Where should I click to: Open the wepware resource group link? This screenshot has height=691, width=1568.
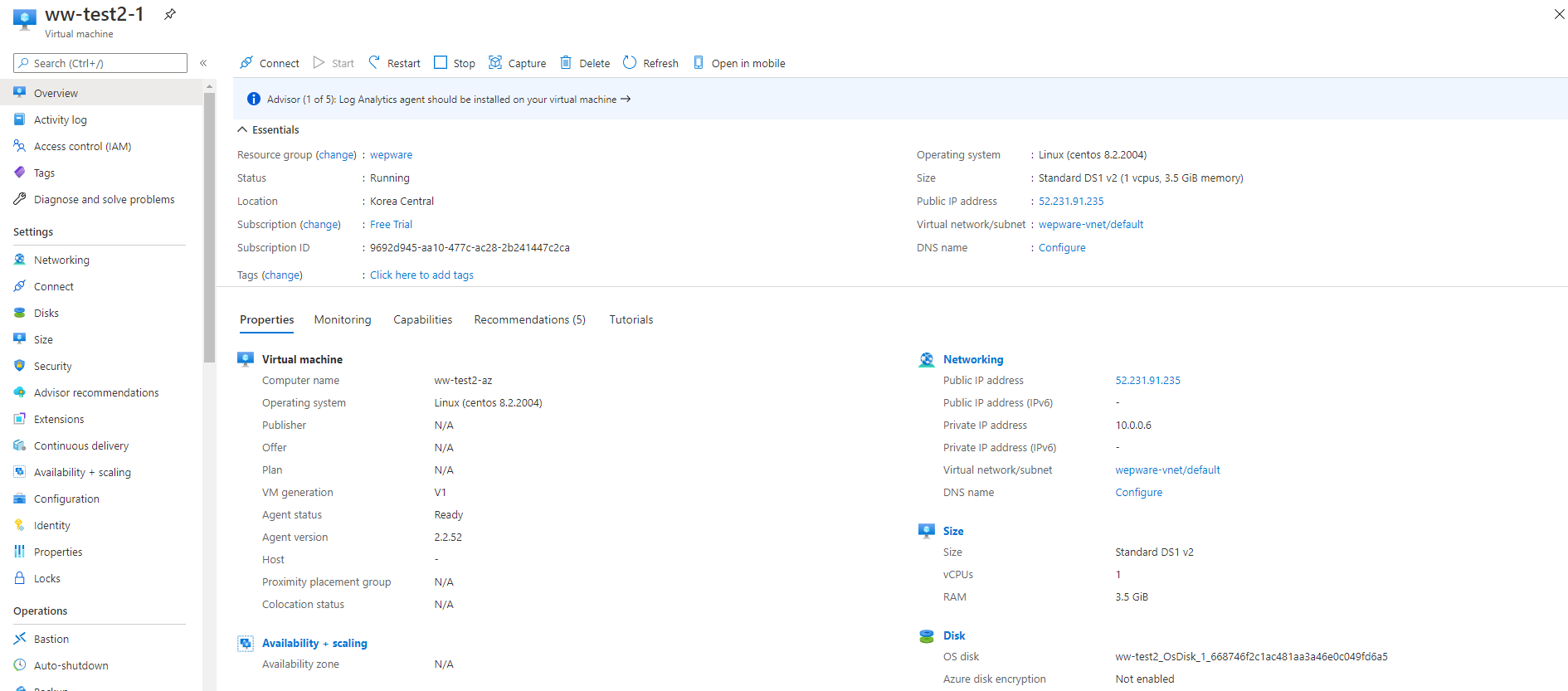[x=391, y=155]
